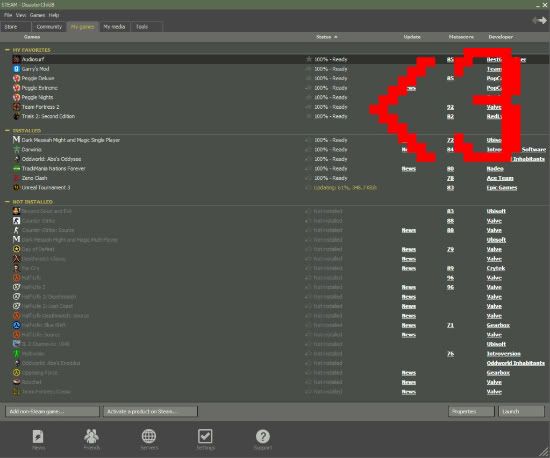The image size is (550, 458).
Task: Click the Peggle Deluxe game icon
Action: click(x=16, y=78)
